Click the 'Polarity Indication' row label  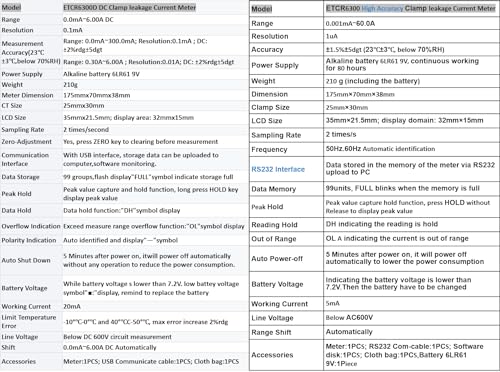pyautogui.click(x=29, y=240)
